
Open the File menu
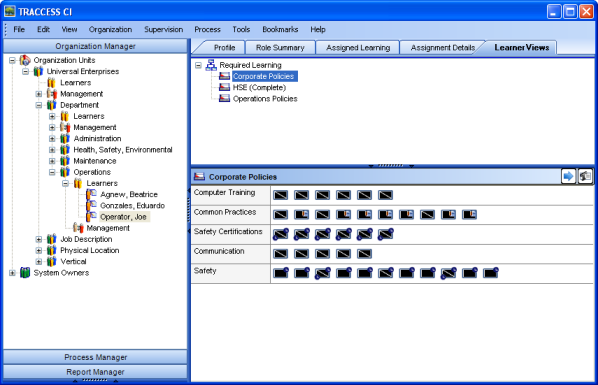(19, 29)
